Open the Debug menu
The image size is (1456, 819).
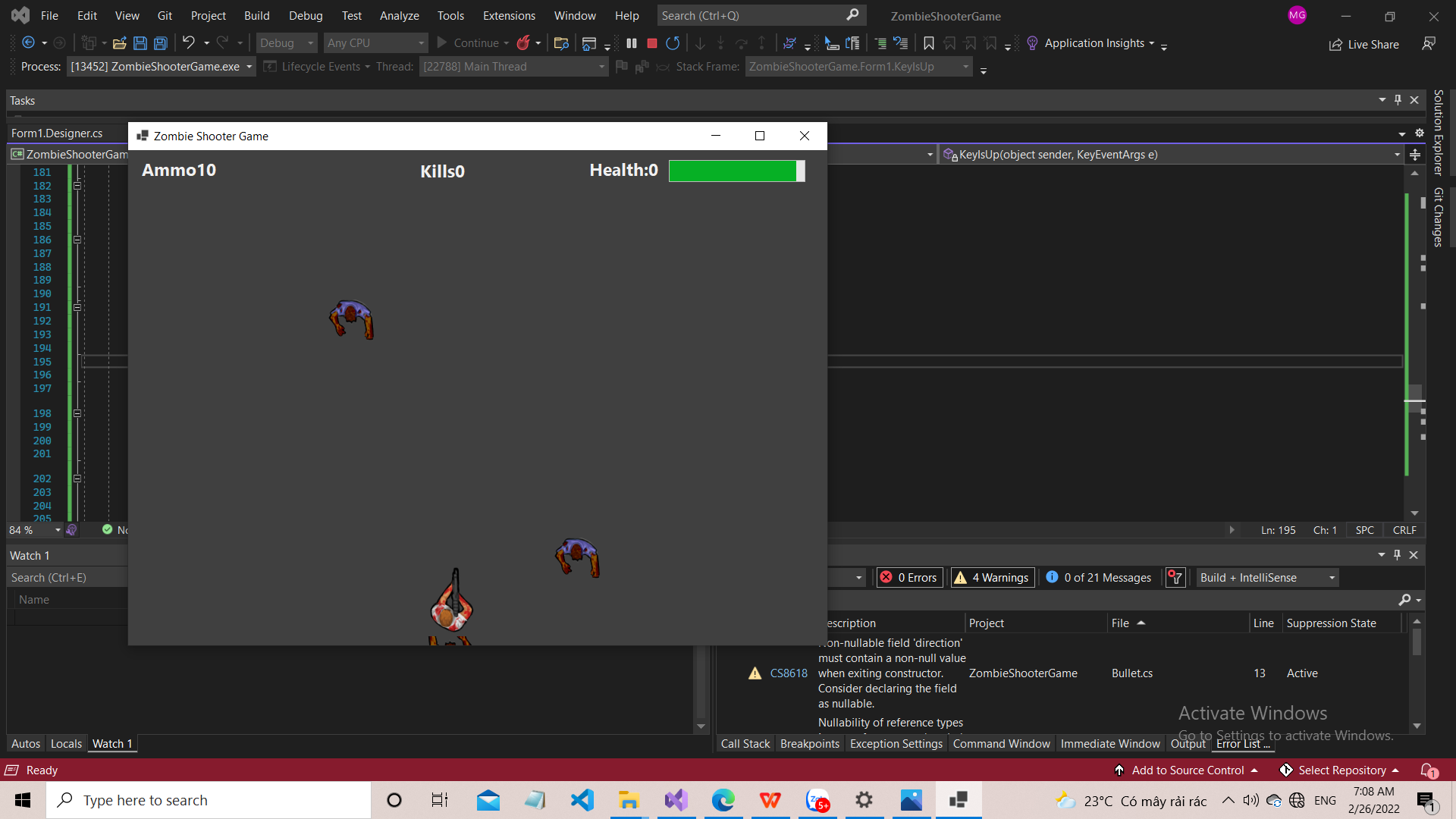pos(306,15)
